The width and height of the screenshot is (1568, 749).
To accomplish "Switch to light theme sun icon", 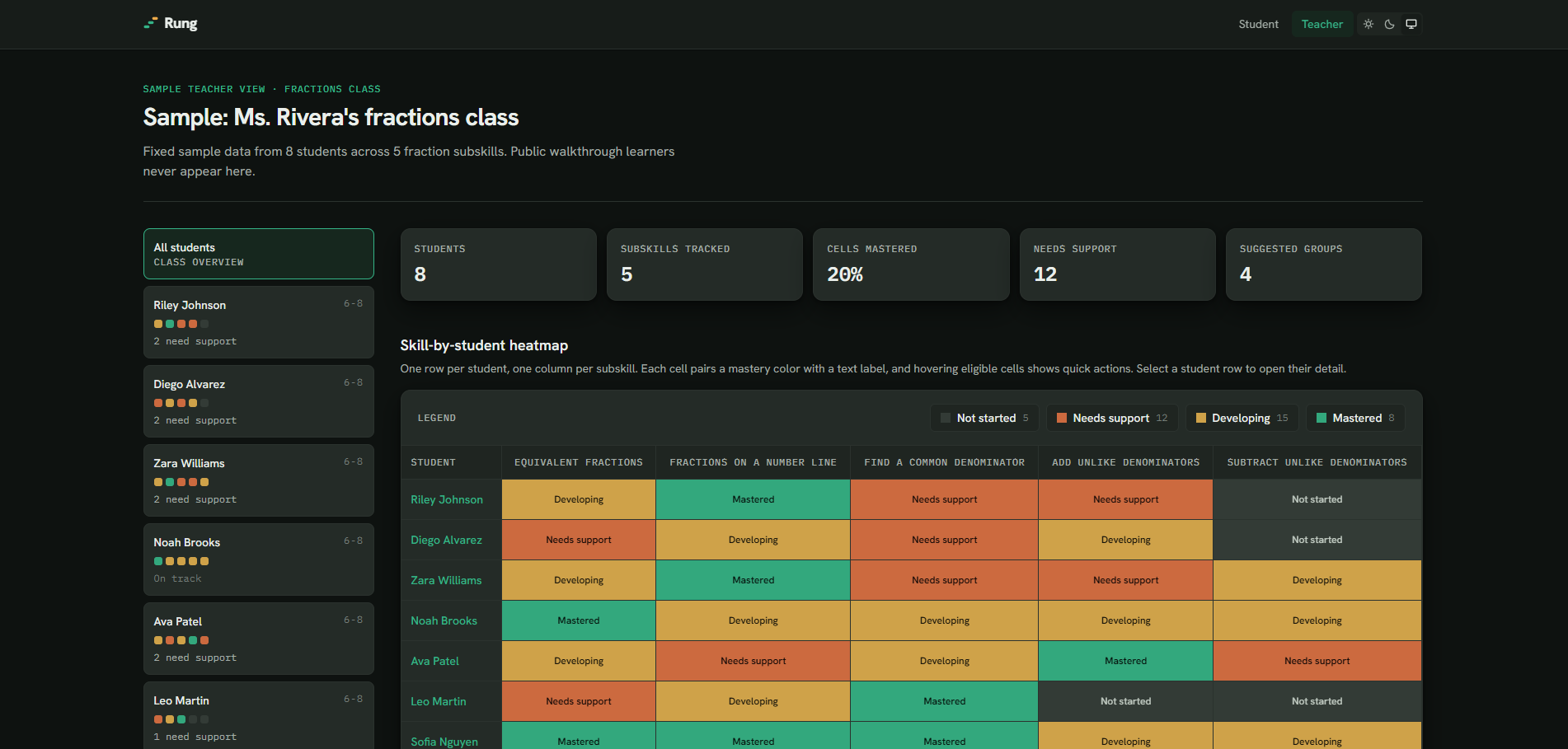I will point(1368,24).
